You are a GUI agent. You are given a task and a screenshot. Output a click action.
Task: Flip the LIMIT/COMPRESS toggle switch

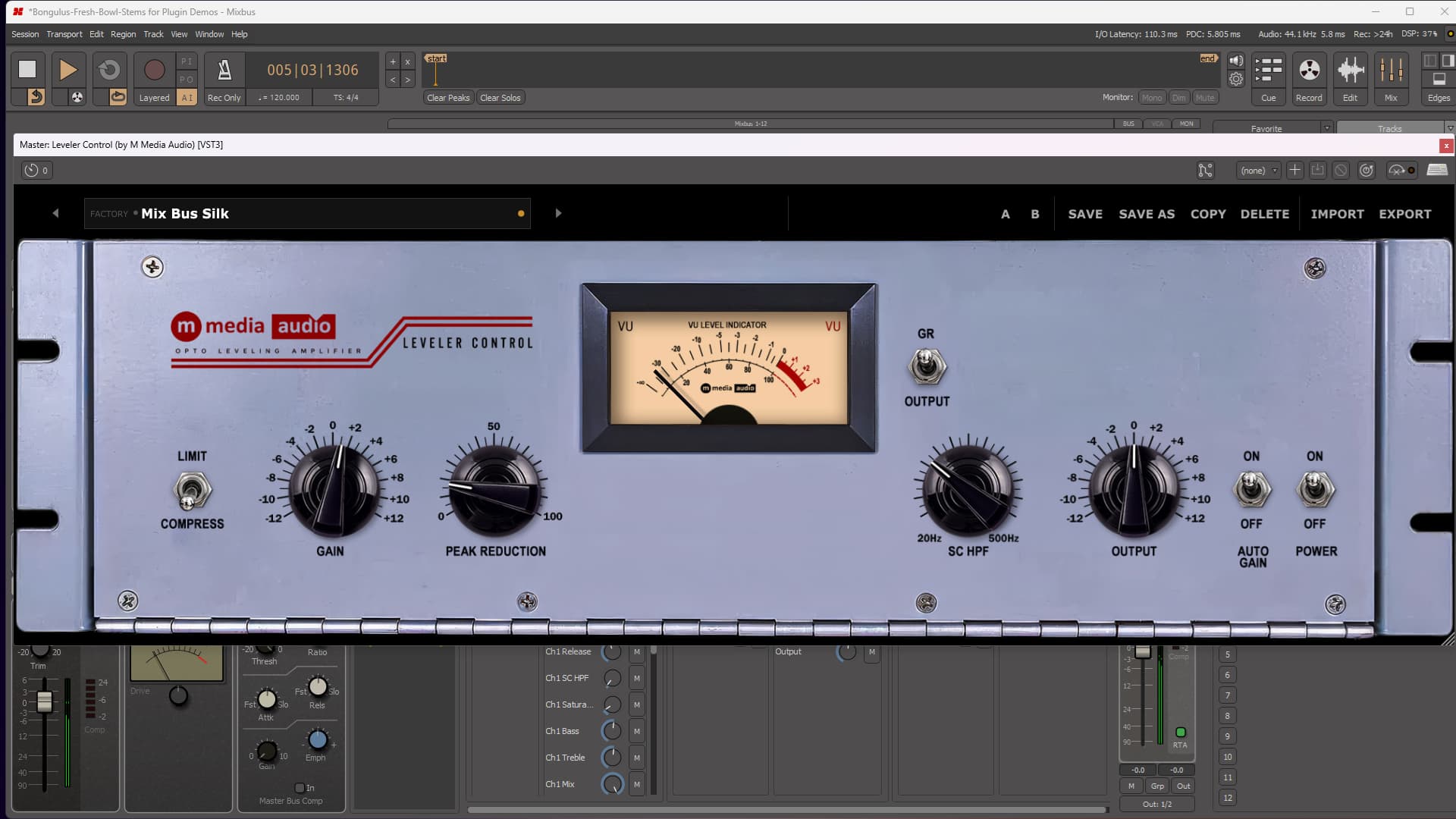(191, 491)
